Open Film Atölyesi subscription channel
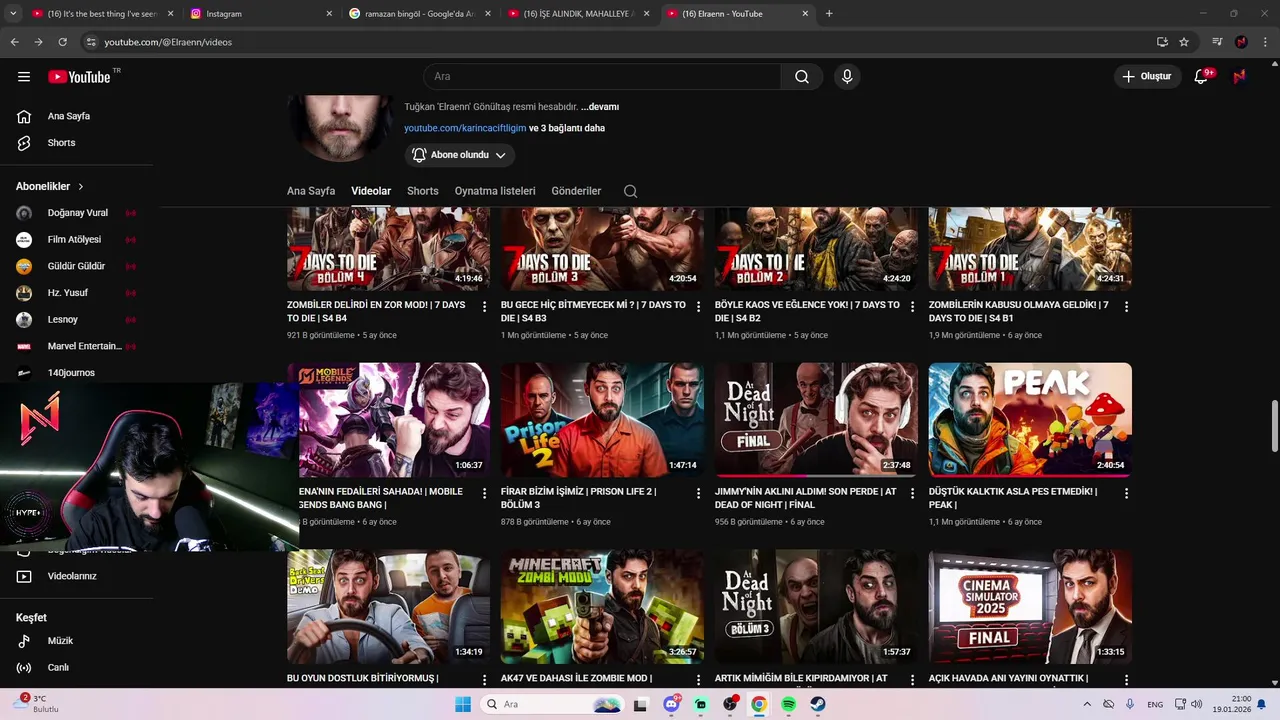Image resolution: width=1280 pixels, height=720 pixels. (76, 240)
